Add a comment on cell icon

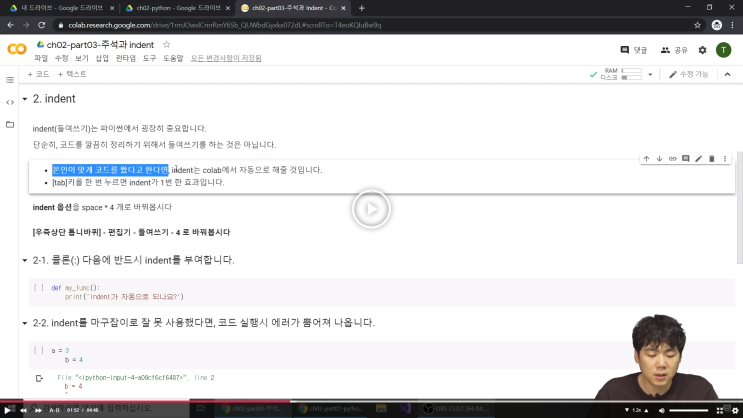tap(686, 159)
